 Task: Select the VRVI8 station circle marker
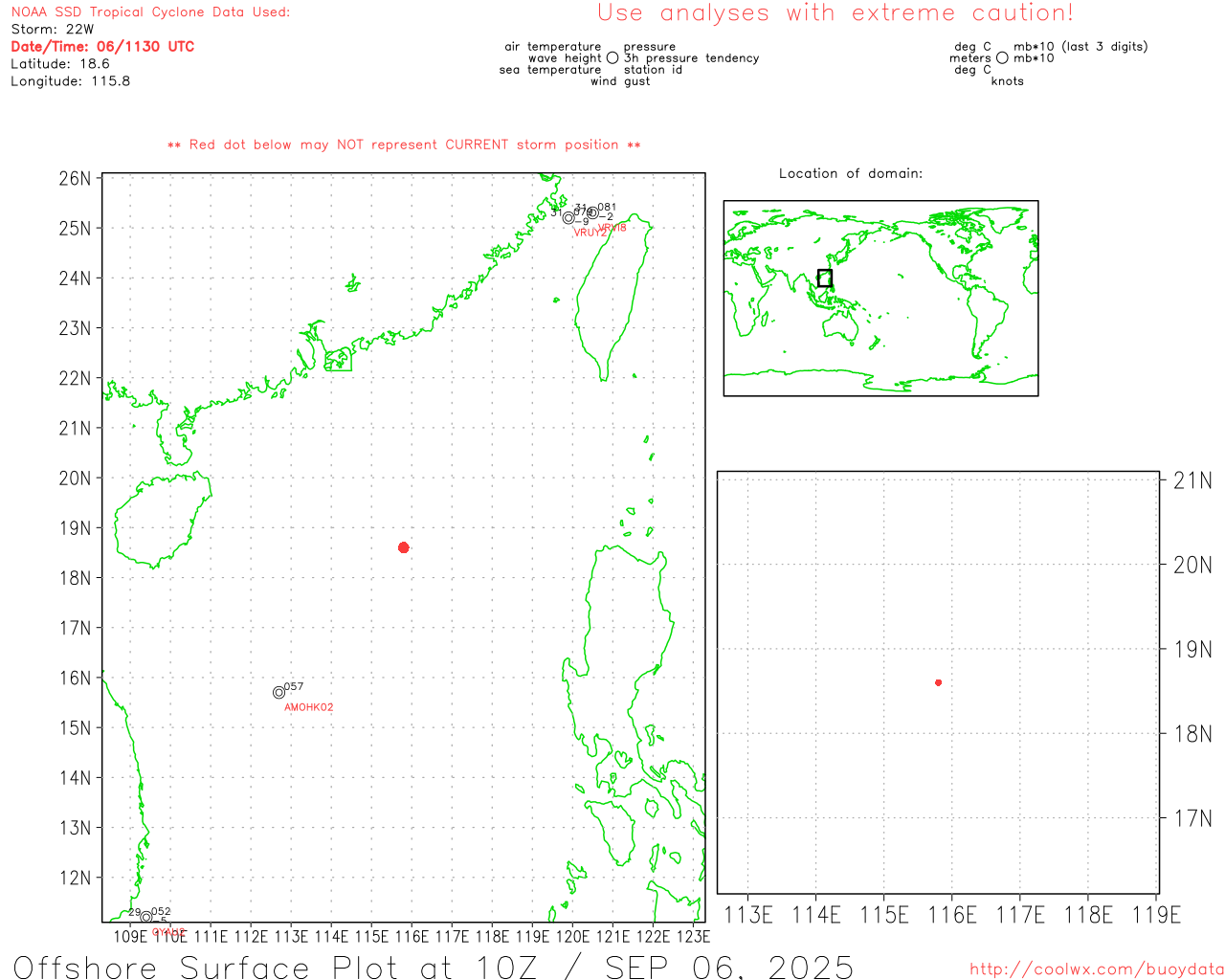[x=592, y=212]
